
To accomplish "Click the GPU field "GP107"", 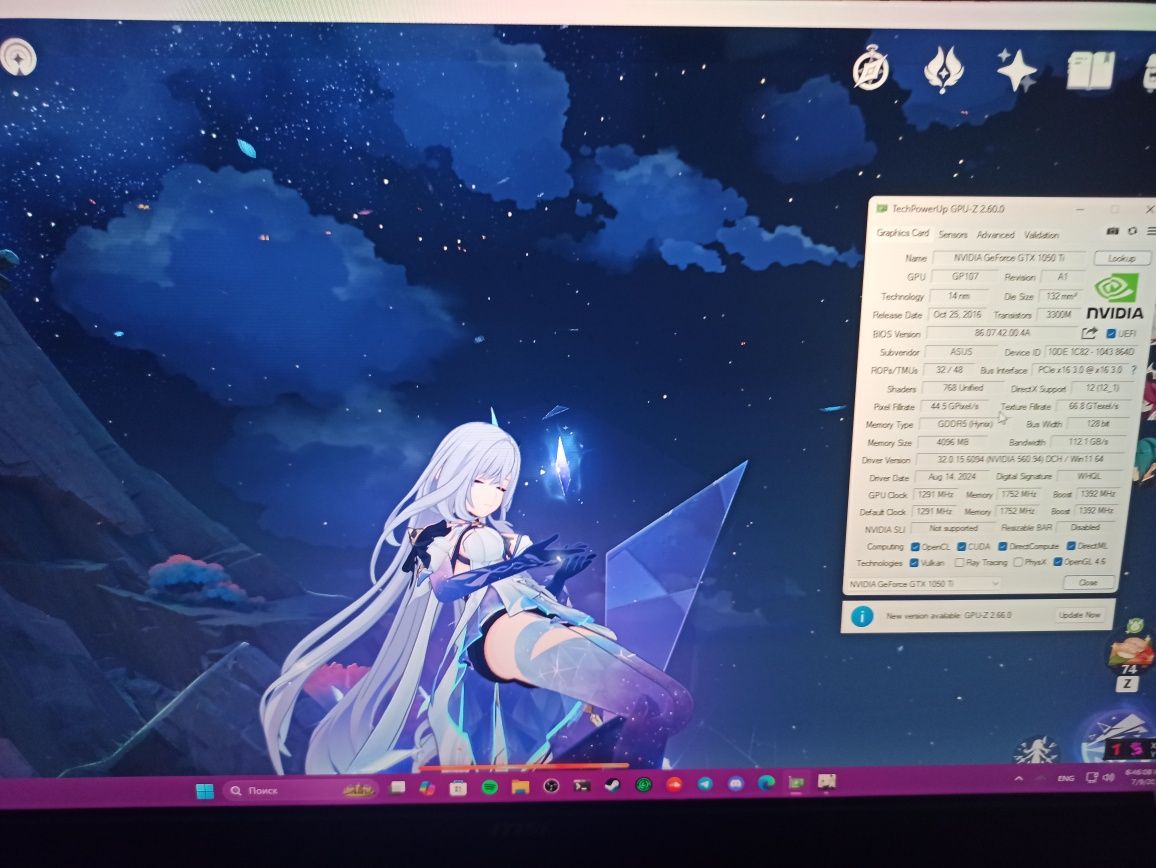I will coord(965,277).
